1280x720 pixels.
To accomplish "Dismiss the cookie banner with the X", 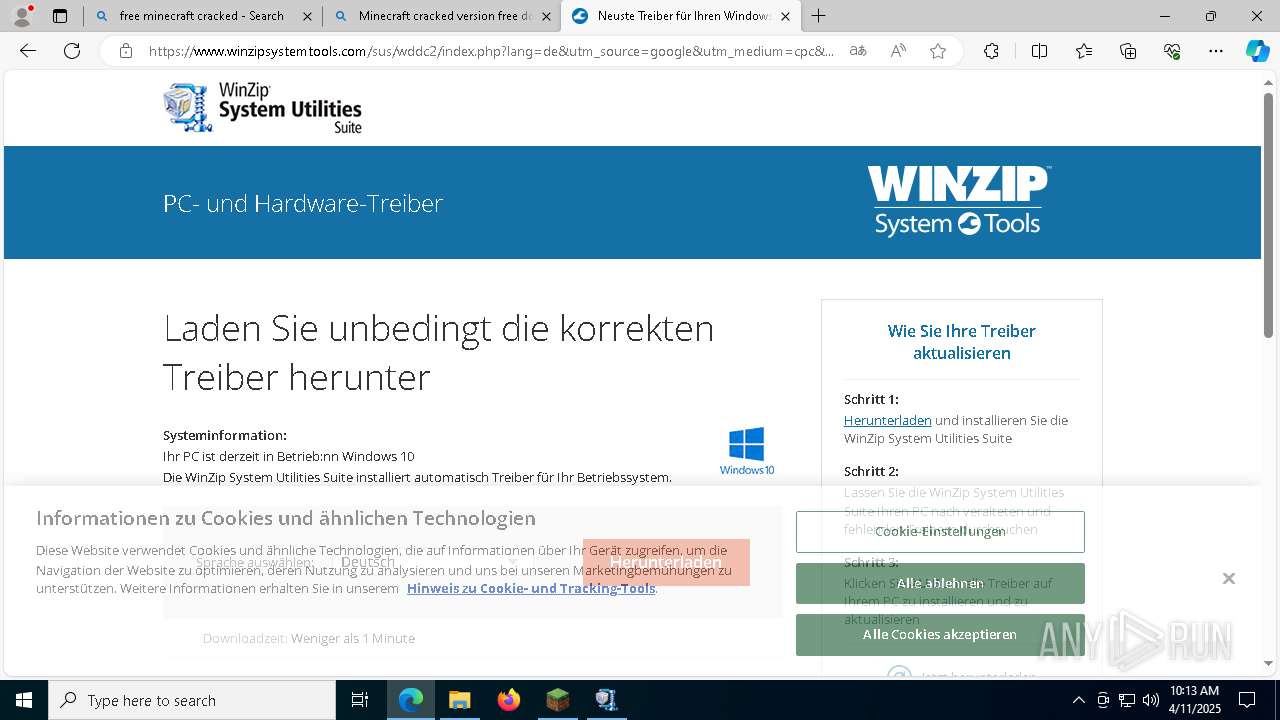I will click(x=1229, y=578).
